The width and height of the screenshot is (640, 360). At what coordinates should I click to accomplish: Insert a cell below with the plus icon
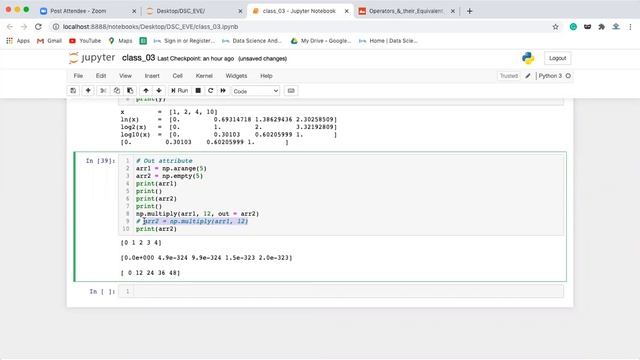coord(88,91)
